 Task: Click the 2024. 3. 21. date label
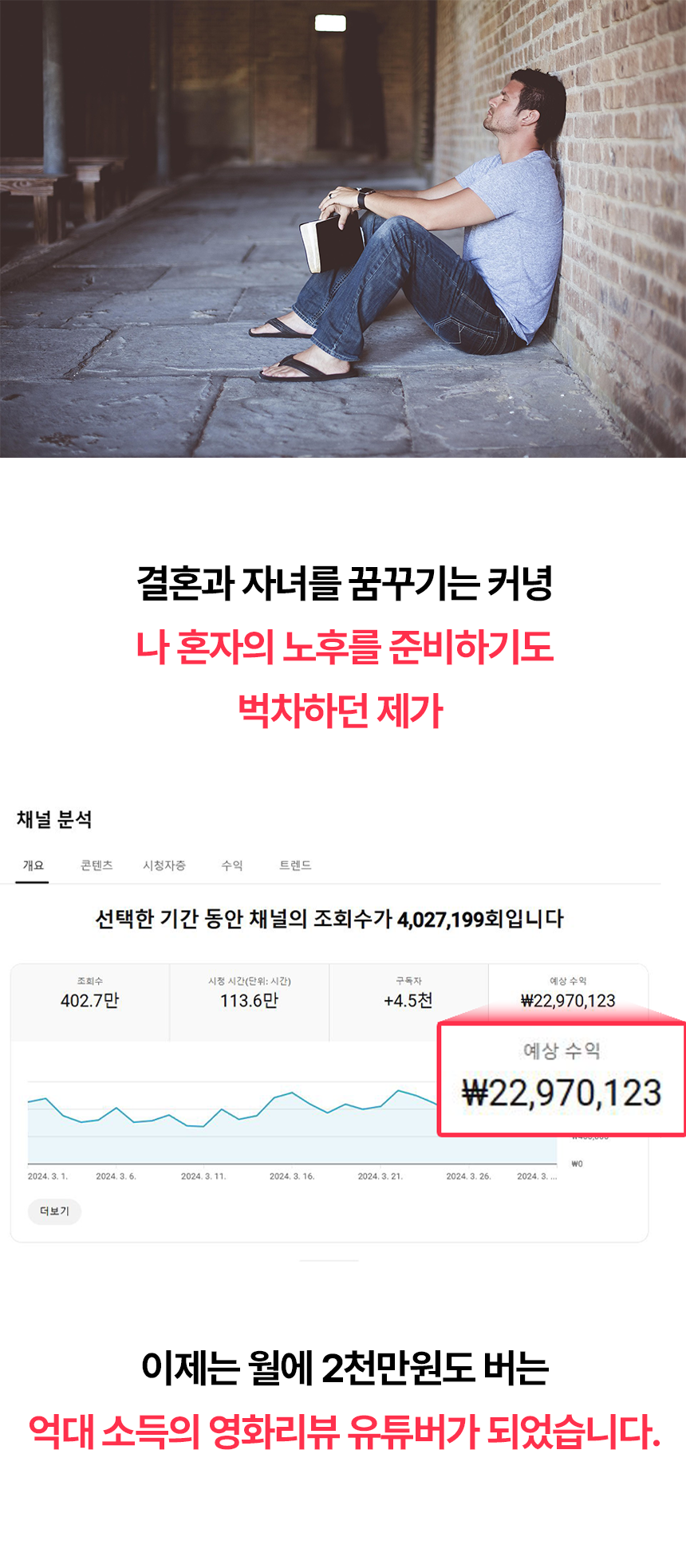tap(380, 1176)
